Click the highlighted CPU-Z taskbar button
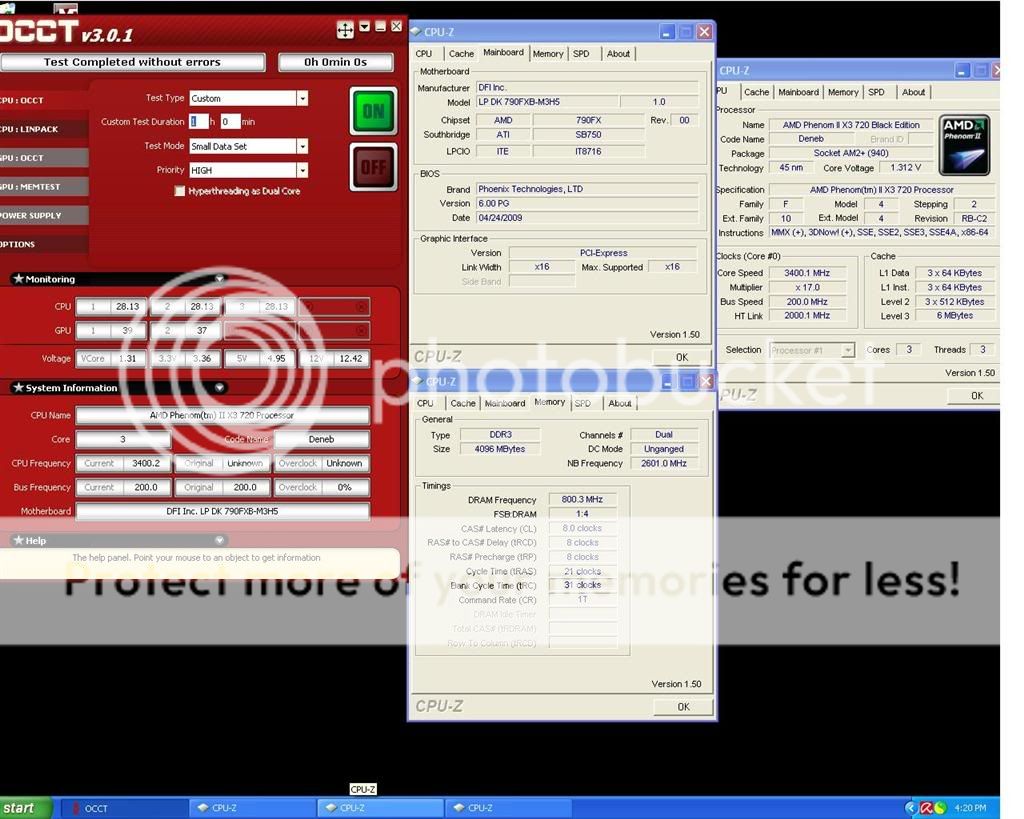The width and height of the screenshot is (1024, 819). click(380, 808)
